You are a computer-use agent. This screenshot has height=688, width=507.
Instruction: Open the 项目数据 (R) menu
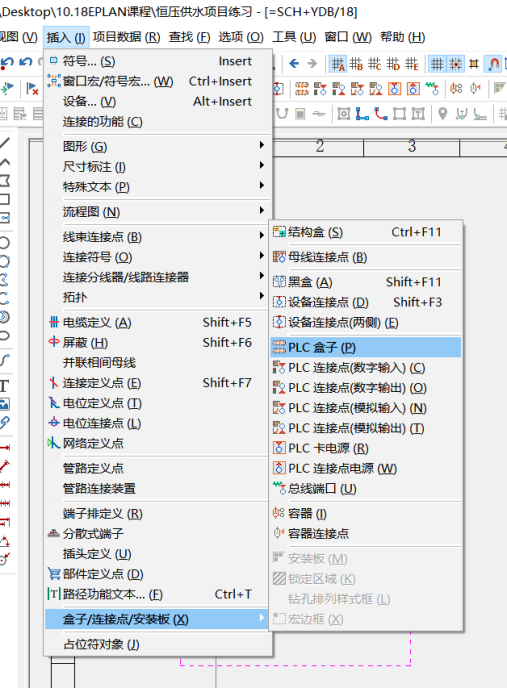pos(126,37)
